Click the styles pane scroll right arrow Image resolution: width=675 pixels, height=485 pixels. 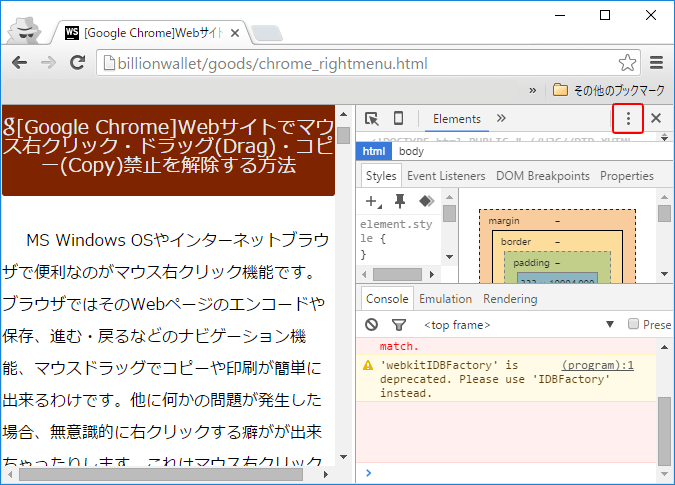click(432, 275)
